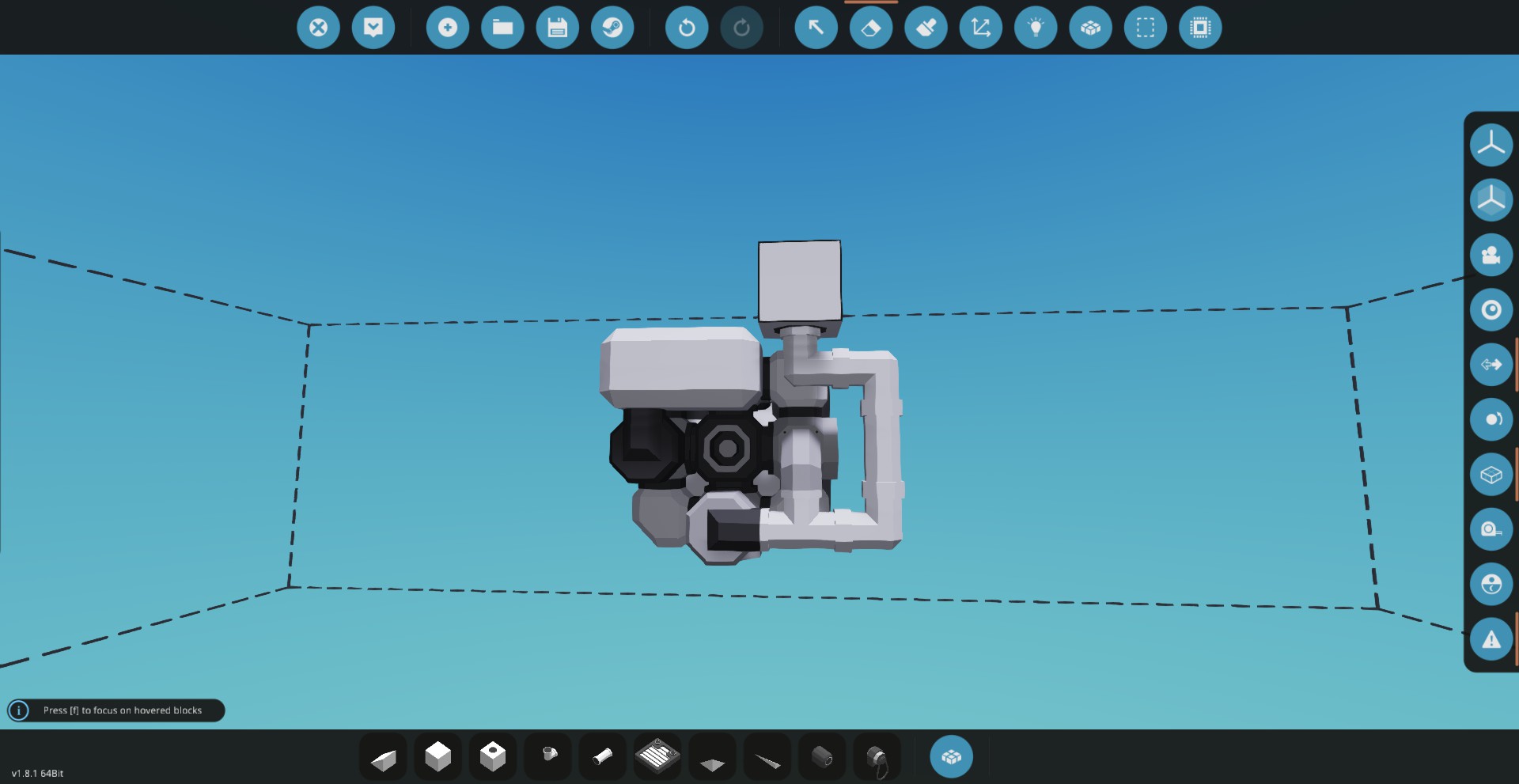Click the half-filled circle face icon

[1491, 585]
